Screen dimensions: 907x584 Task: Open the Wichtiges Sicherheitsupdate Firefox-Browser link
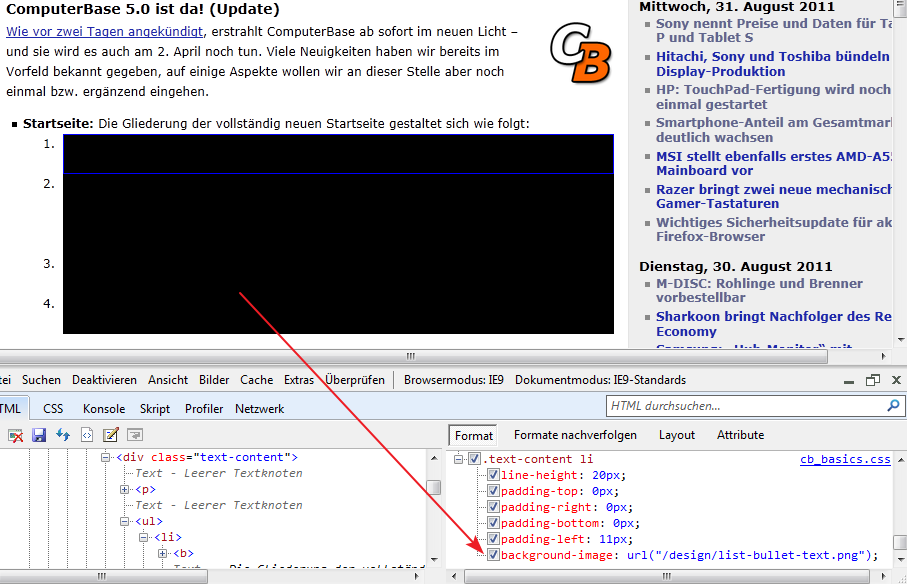(774, 229)
